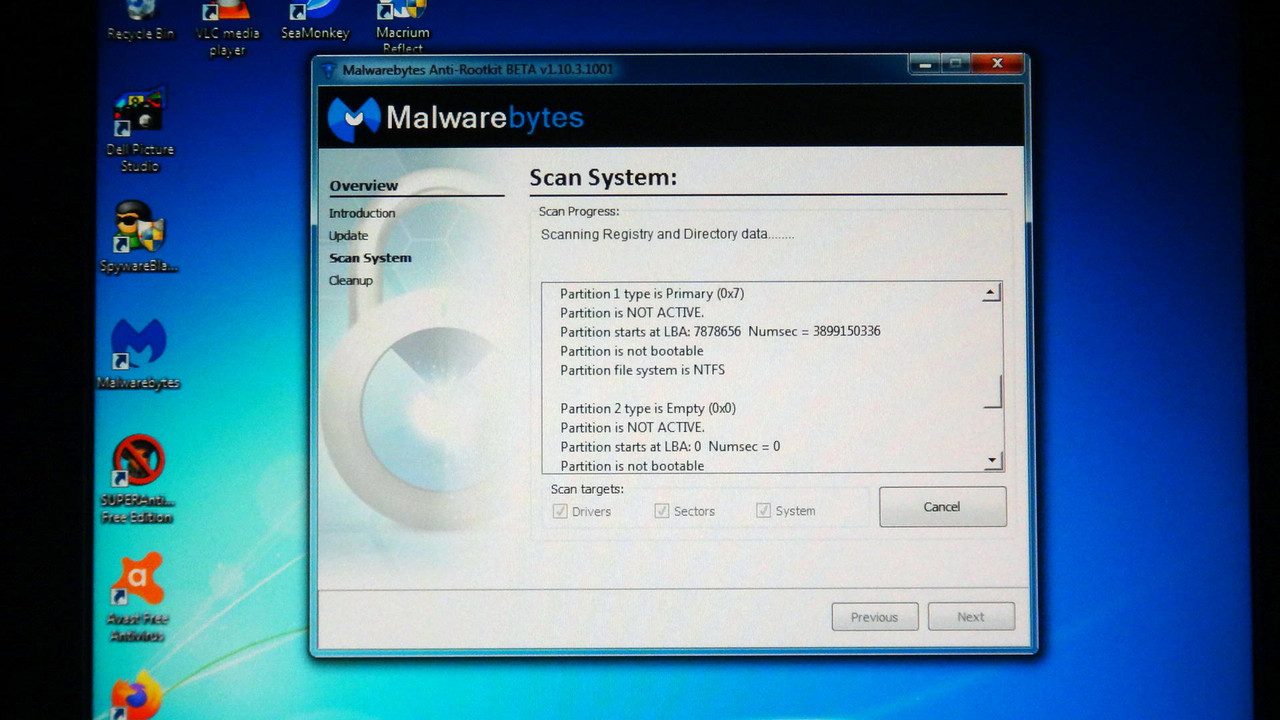Launch VLC media player shortcut
Image resolution: width=1280 pixels, height=720 pixels.
point(227,27)
